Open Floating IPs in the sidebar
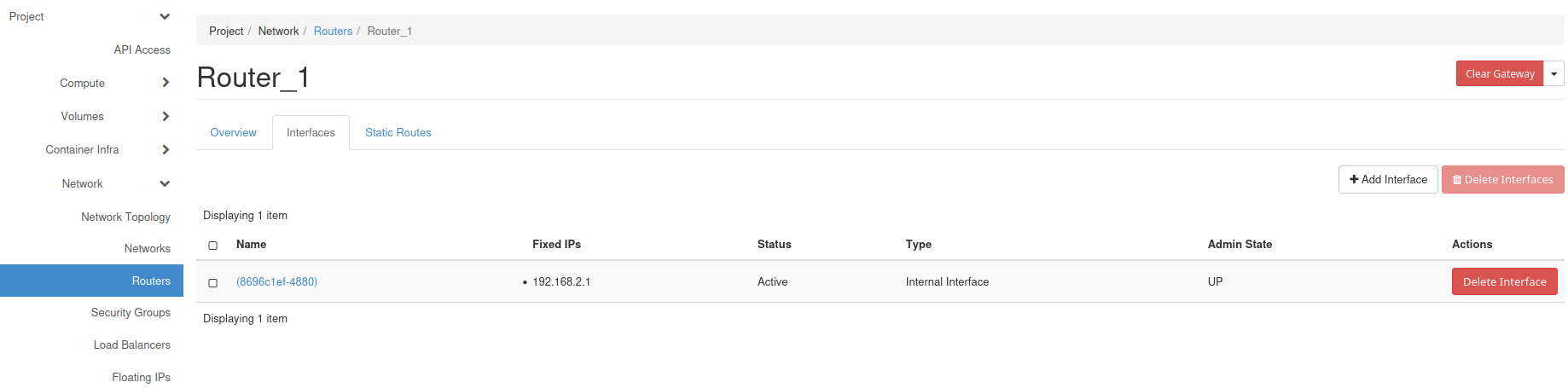 (141, 377)
